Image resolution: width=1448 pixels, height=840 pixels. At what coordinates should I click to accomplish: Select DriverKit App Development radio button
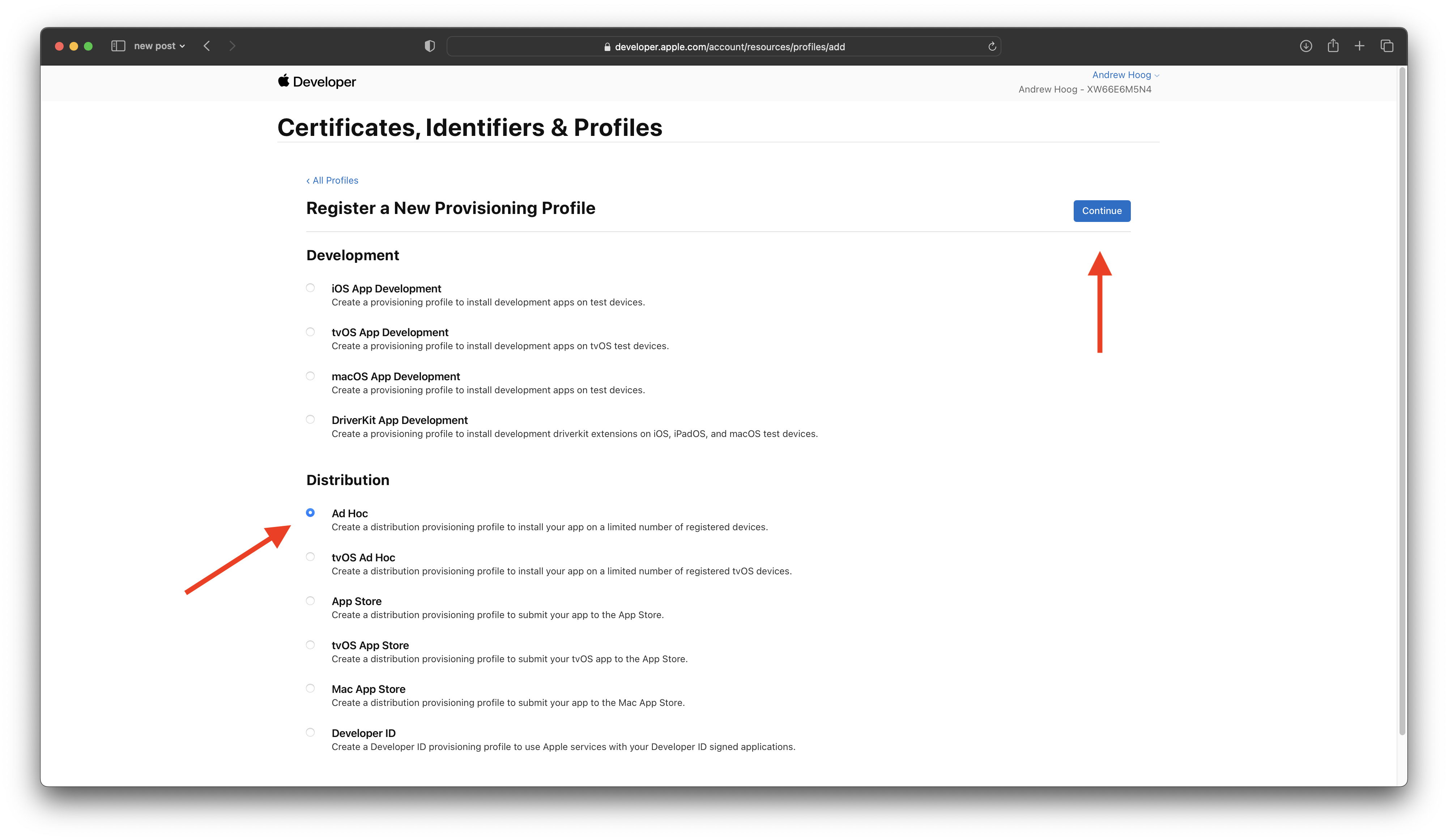click(310, 420)
